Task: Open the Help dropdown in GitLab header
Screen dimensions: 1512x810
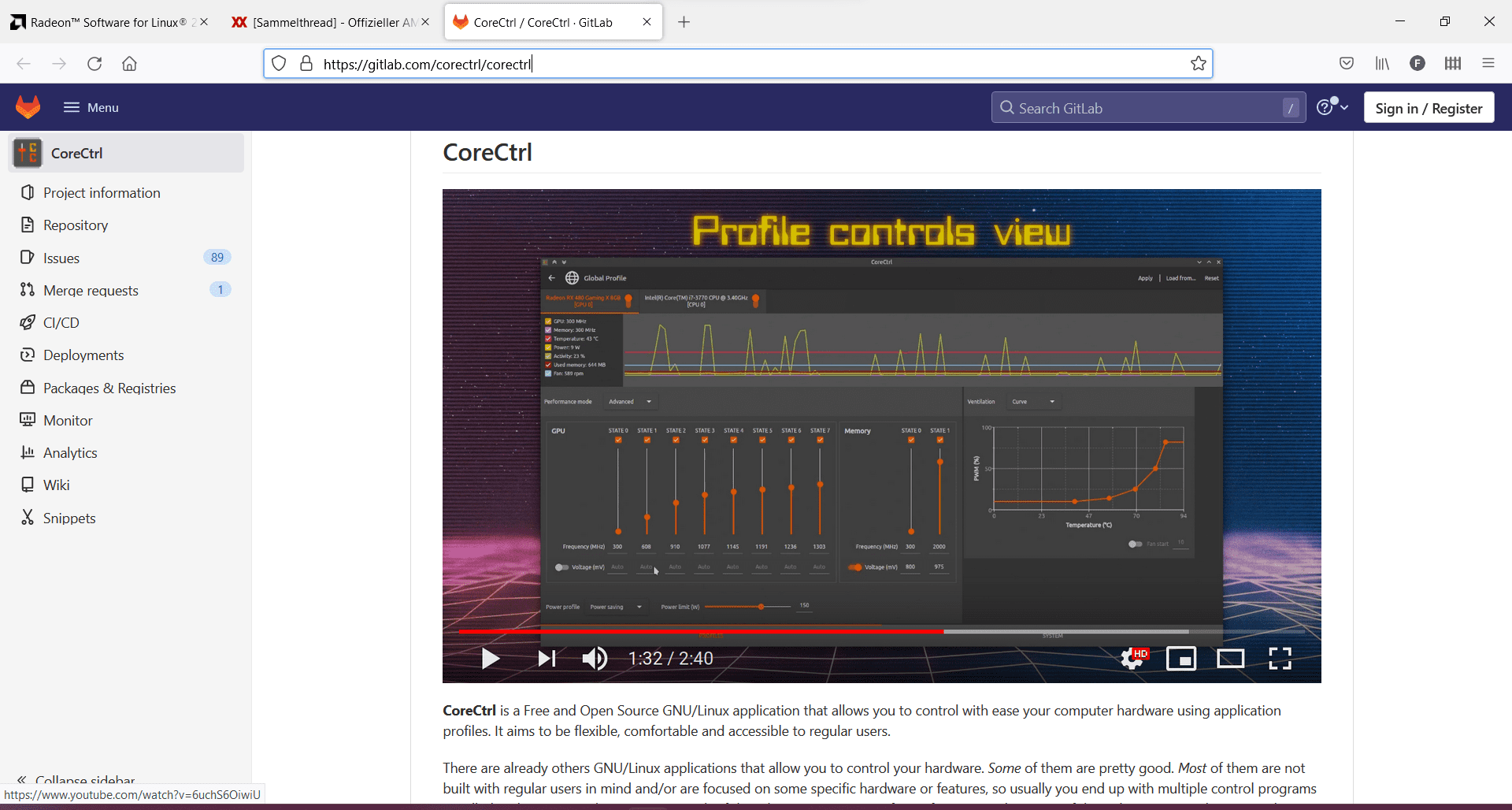Action: point(1332,107)
